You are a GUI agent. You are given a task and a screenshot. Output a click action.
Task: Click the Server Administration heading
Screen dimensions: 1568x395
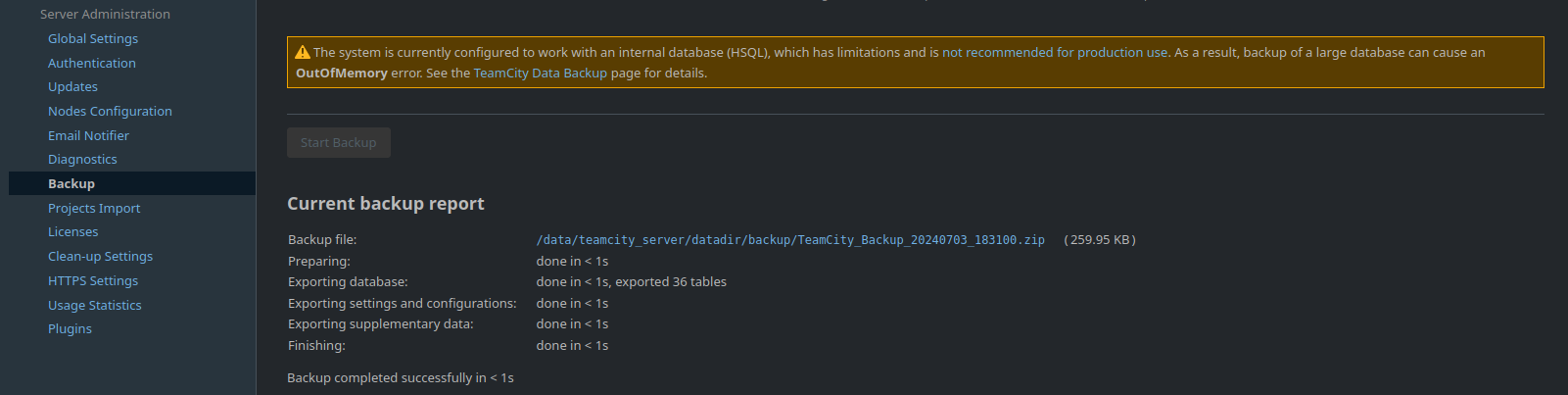[105, 14]
